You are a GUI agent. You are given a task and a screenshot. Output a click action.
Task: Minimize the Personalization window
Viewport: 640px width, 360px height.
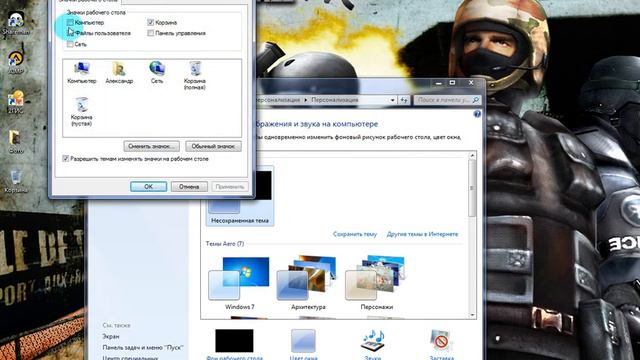pos(439,83)
